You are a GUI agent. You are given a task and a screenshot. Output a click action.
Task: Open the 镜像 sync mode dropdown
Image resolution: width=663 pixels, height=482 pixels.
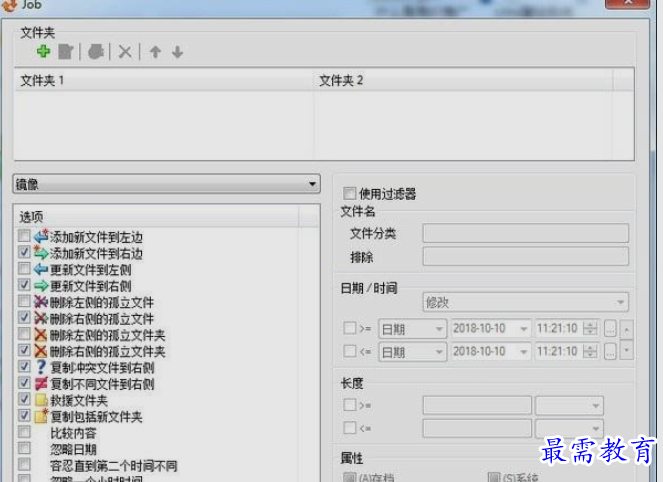tap(166, 184)
